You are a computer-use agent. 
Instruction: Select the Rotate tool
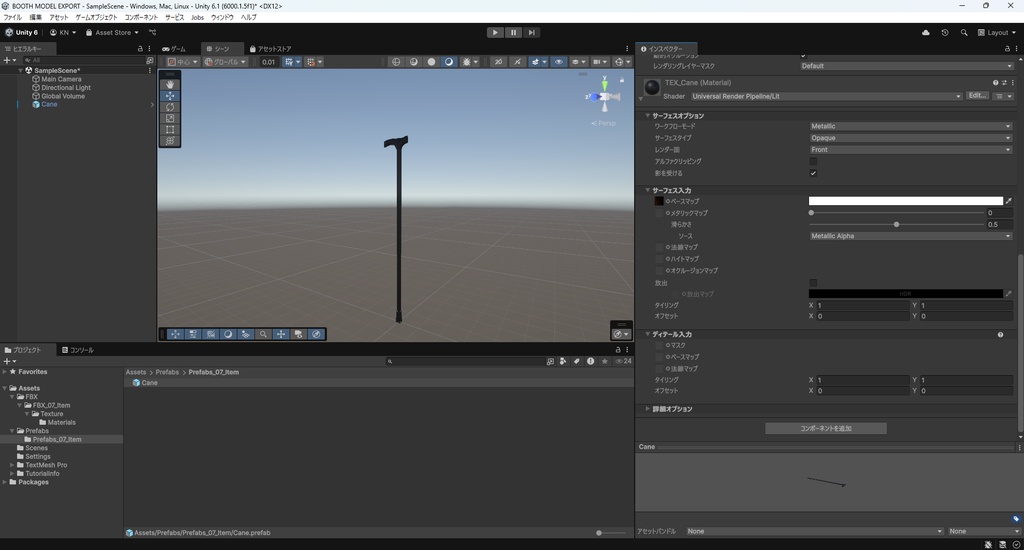tap(170, 106)
